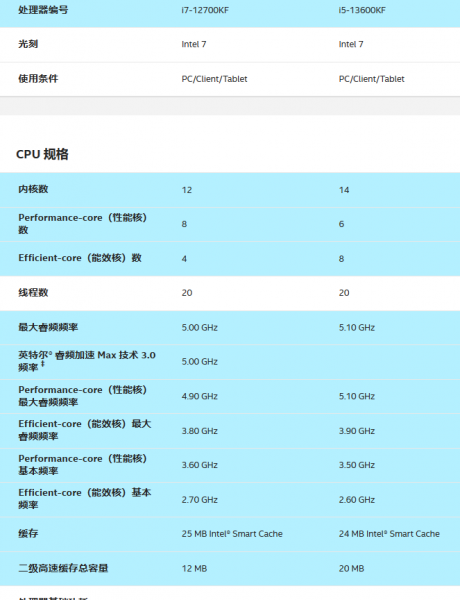Select 25 MB Intel Smart Cache value
Image resolution: width=460 pixels, height=600 pixels.
232,534
